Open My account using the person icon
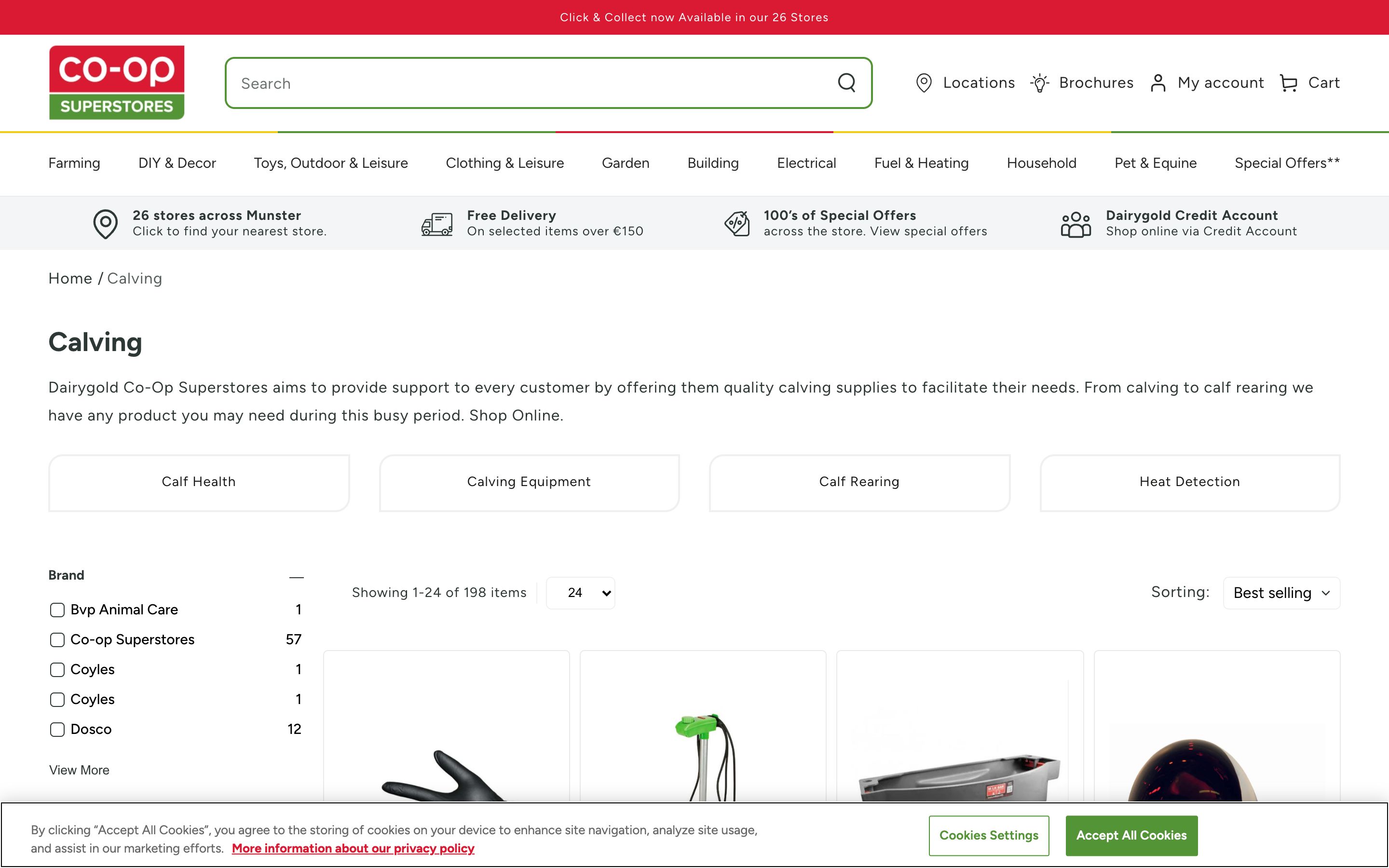1389x868 pixels. [1158, 82]
